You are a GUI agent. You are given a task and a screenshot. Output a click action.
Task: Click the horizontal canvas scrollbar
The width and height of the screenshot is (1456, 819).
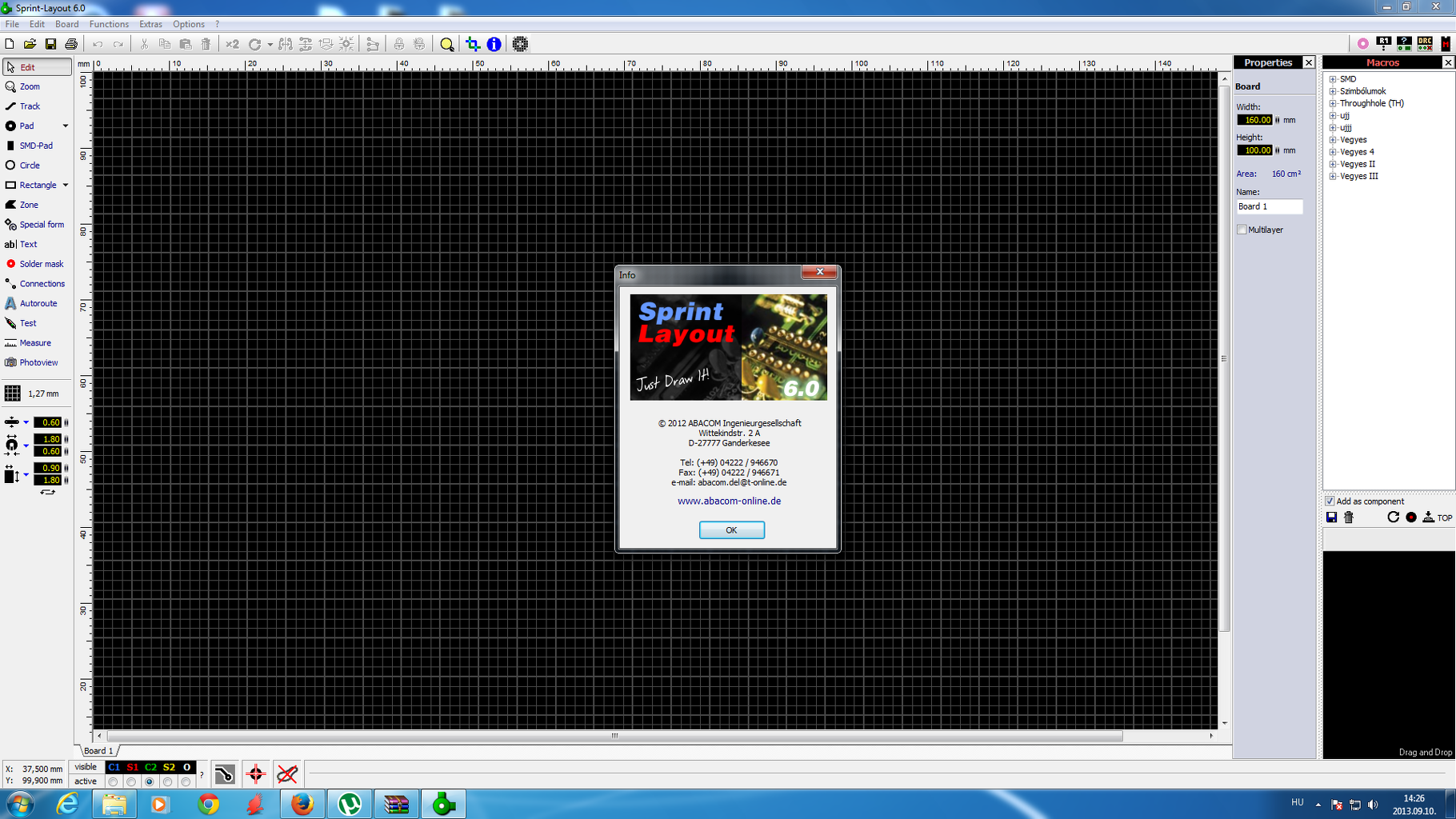pos(614,736)
